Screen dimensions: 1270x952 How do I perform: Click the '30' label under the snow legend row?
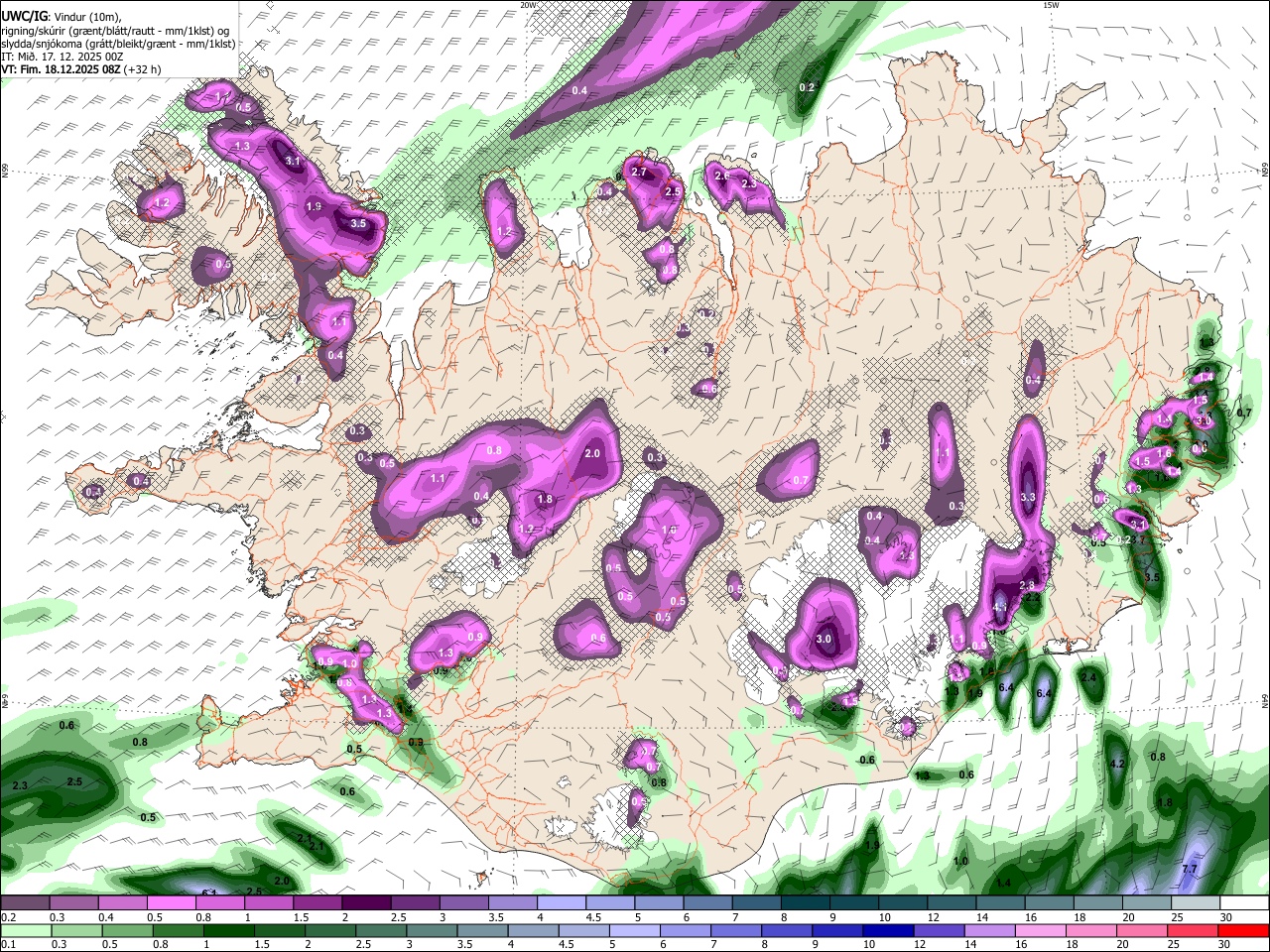click(x=1226, y=918)
